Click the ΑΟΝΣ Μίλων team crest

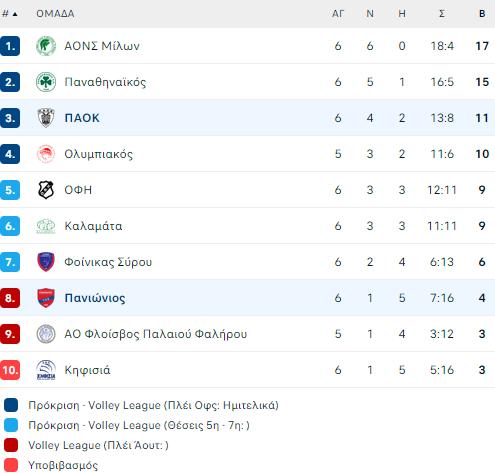tap(46, 46)
